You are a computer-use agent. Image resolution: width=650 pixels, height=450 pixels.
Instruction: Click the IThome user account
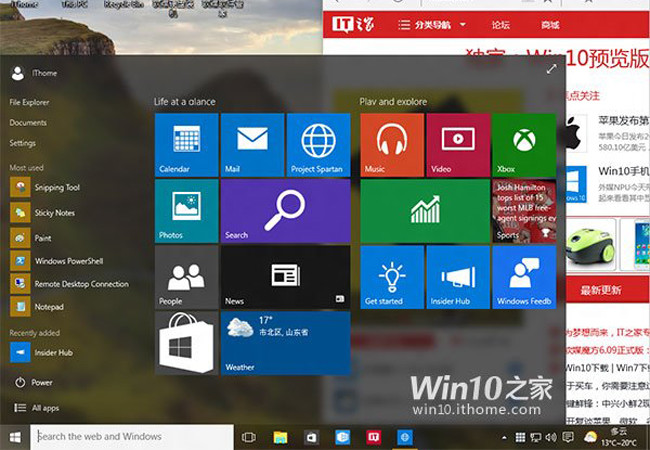coord(34,73)
